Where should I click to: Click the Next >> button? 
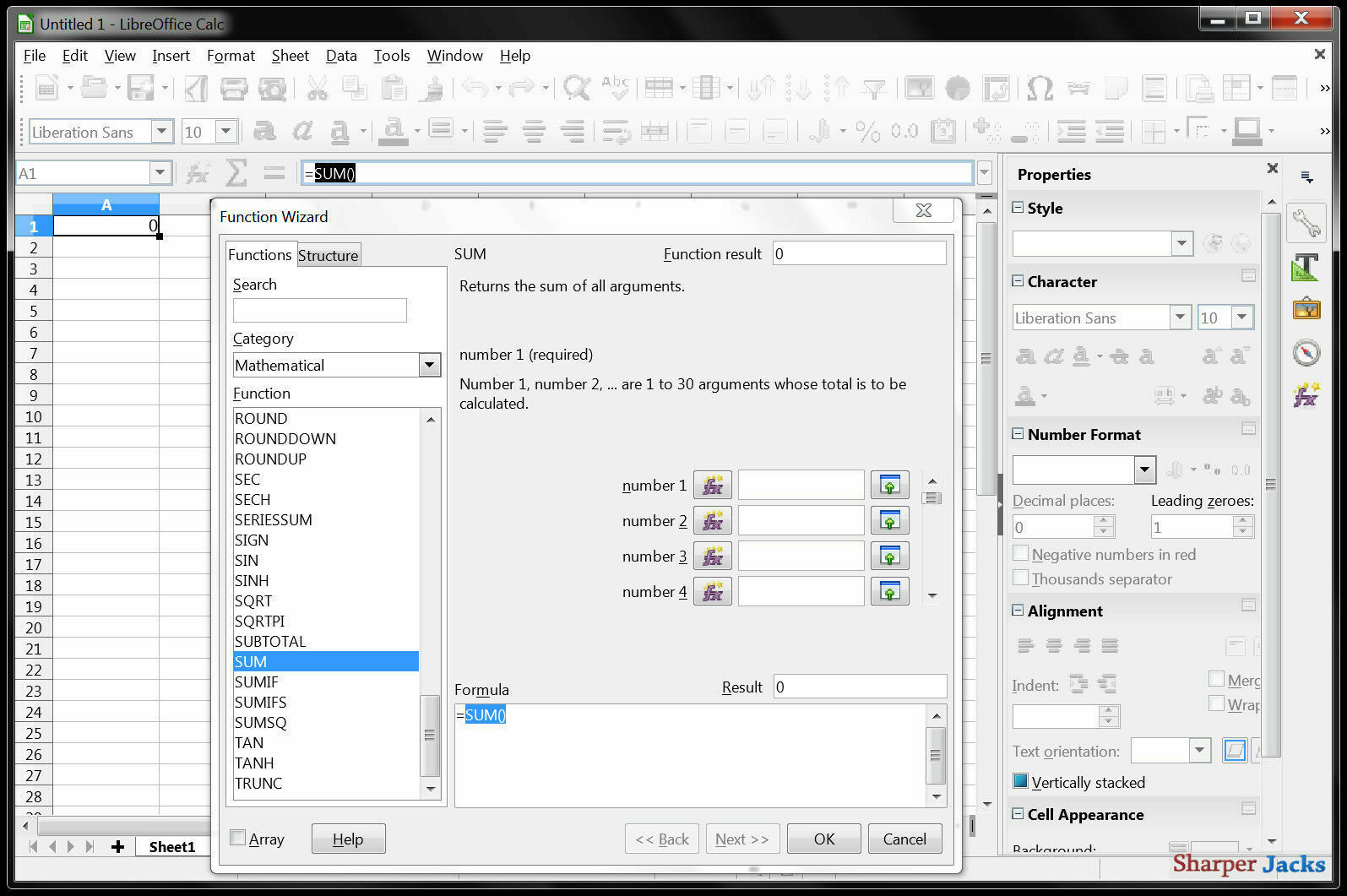(x=742, y=839)
